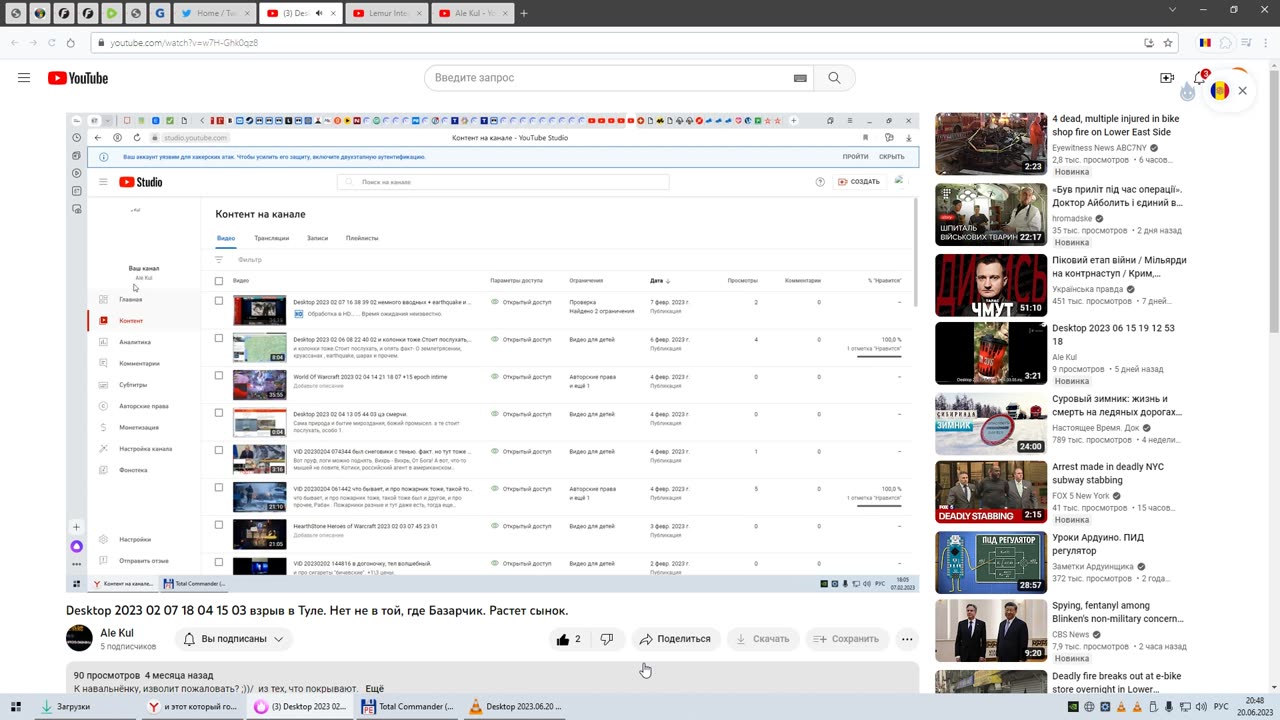Viewport: 1280px width, 720px height.
Task: Click the Скачать download button
Action: click(x=763, y=639)
